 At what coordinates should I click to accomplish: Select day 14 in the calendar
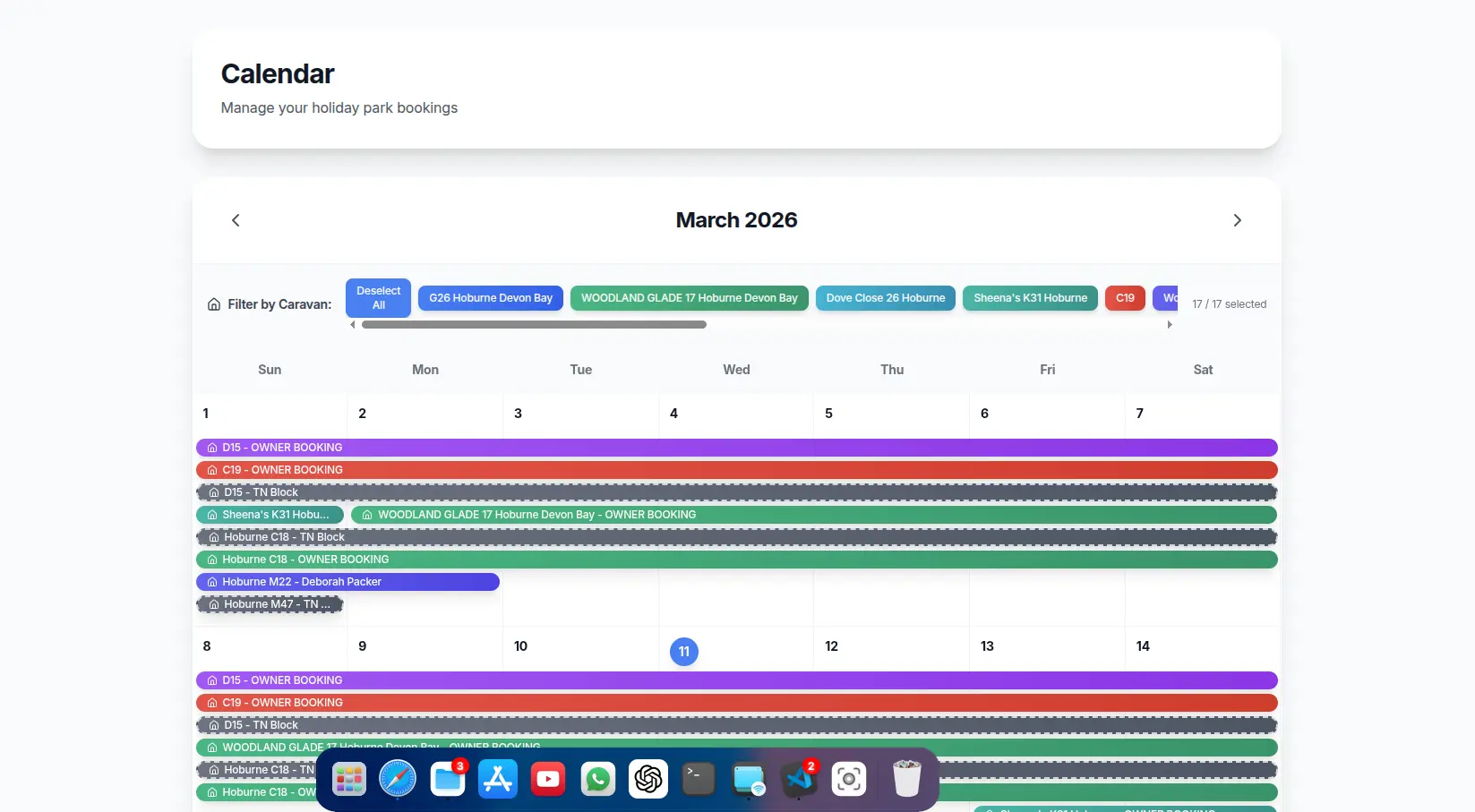pyautogui.click(x=1143, y=646)
